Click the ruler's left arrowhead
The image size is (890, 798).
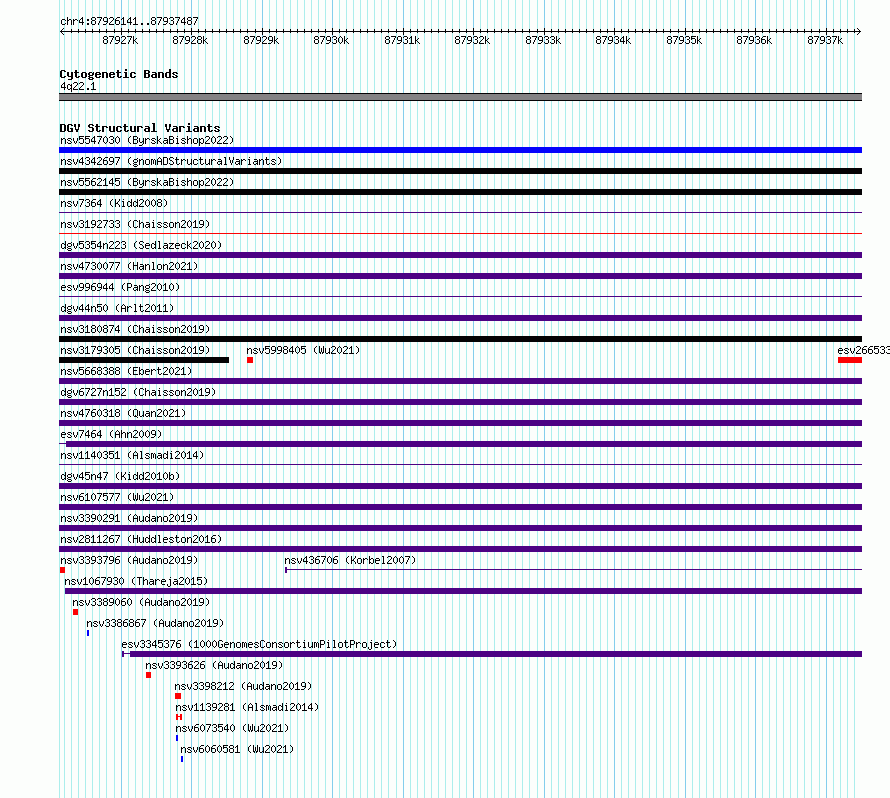(x=62, y=31)
